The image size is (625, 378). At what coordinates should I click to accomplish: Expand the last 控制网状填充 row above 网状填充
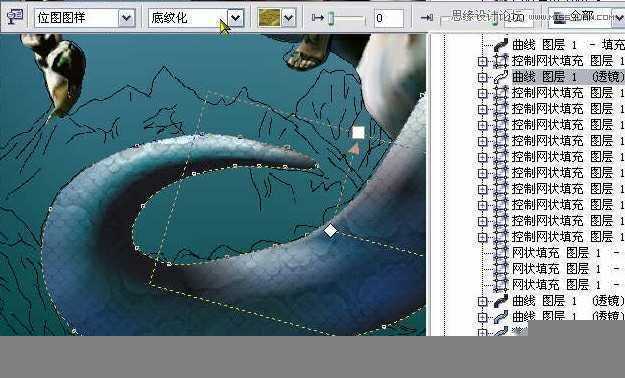click(x=482, y=237)
